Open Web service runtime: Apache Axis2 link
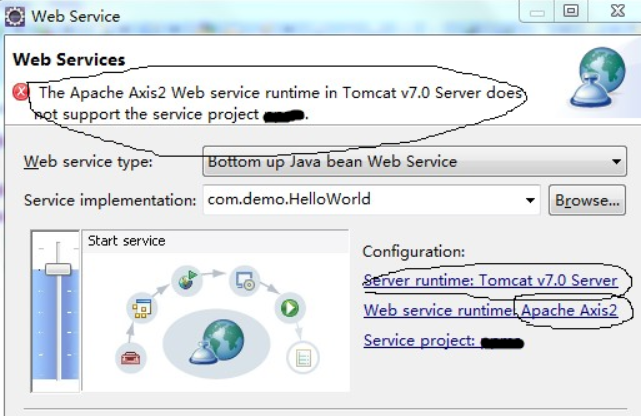The width and height of the screenshot is (641, 416). [x=491, y=310]
